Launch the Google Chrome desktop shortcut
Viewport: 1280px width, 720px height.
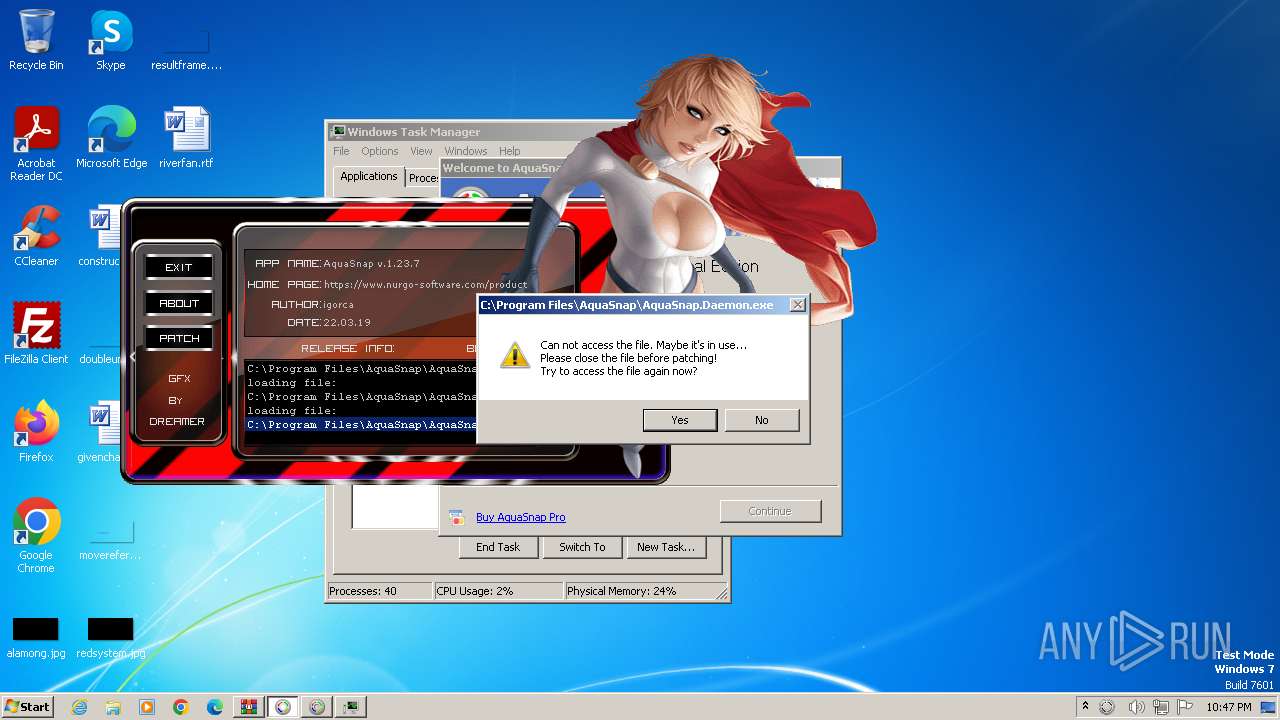[36, 535]
